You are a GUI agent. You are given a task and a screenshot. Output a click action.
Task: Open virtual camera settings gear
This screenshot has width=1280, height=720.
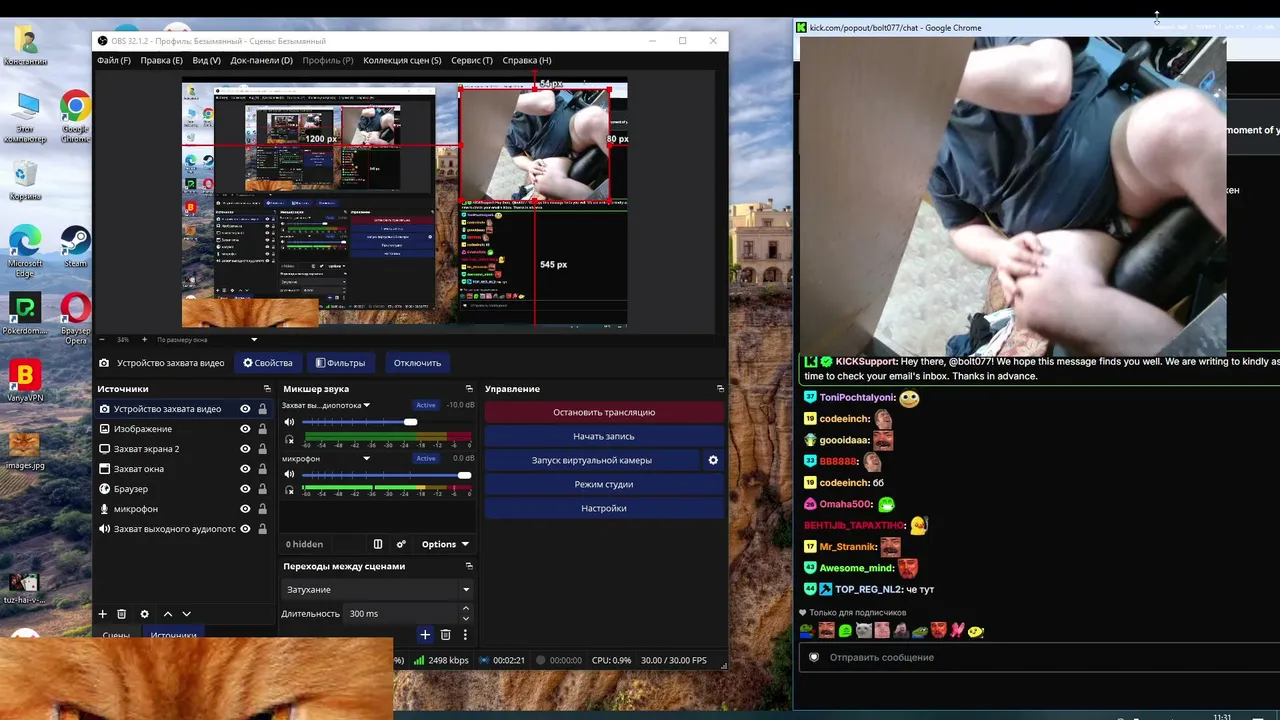(713, 460)
